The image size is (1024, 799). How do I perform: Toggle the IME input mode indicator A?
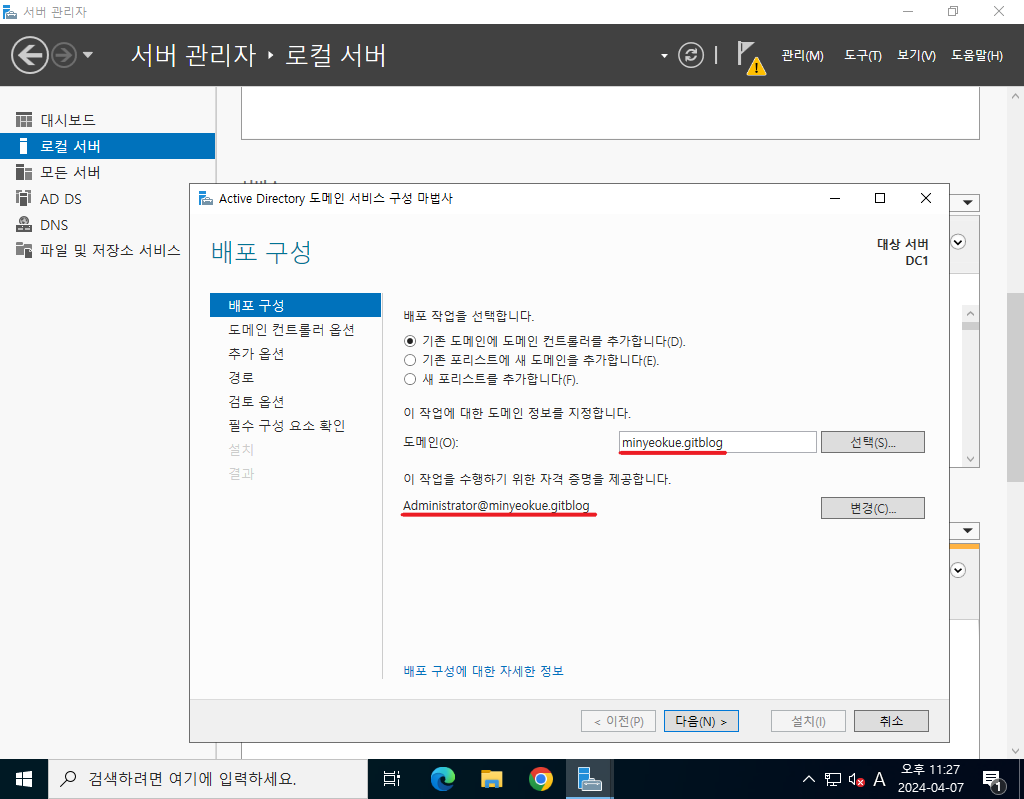[x=879, y=779]
